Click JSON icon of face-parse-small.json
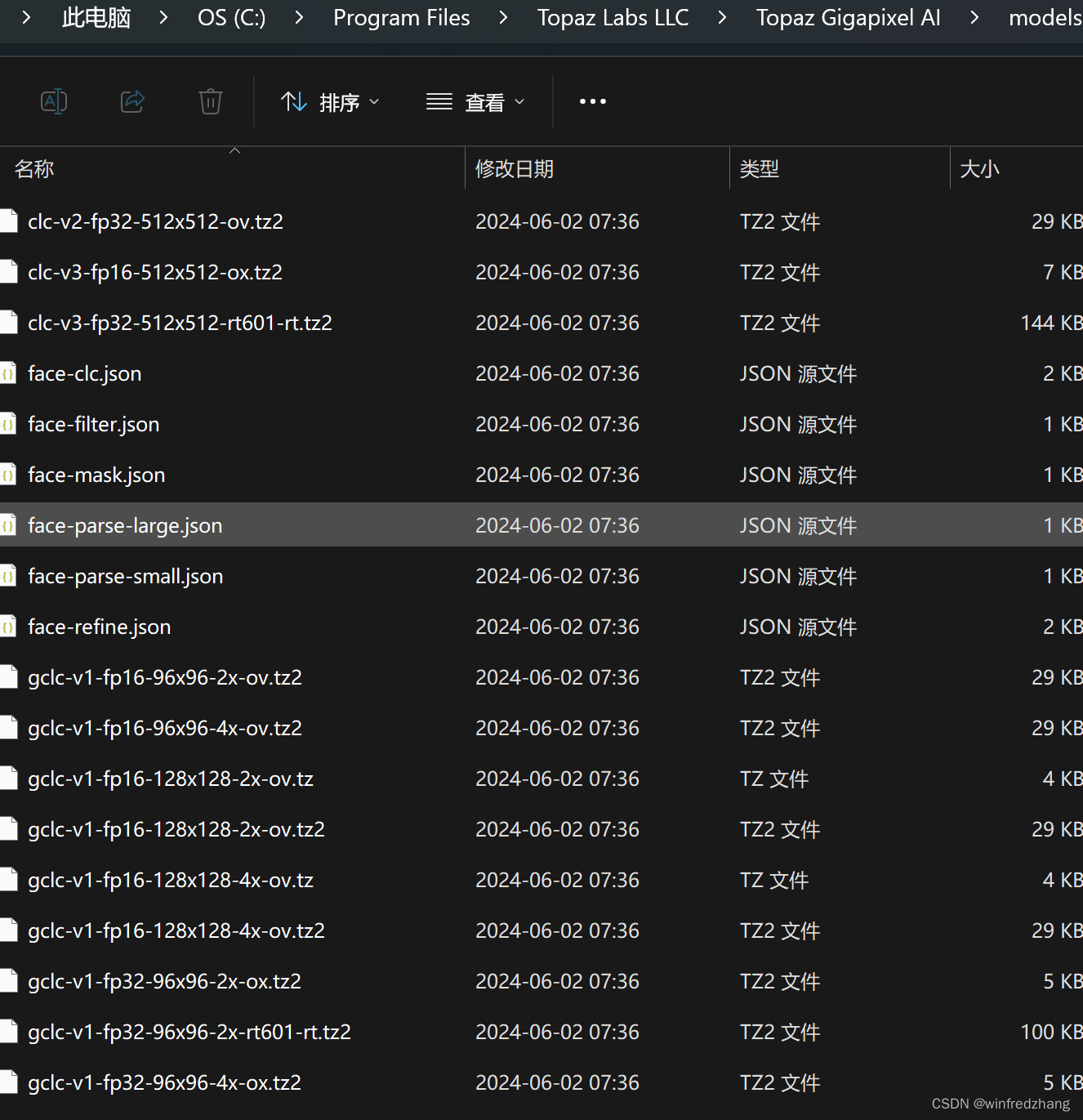The width and height of the screenshot is (1083, 1120). click(8, 576)
